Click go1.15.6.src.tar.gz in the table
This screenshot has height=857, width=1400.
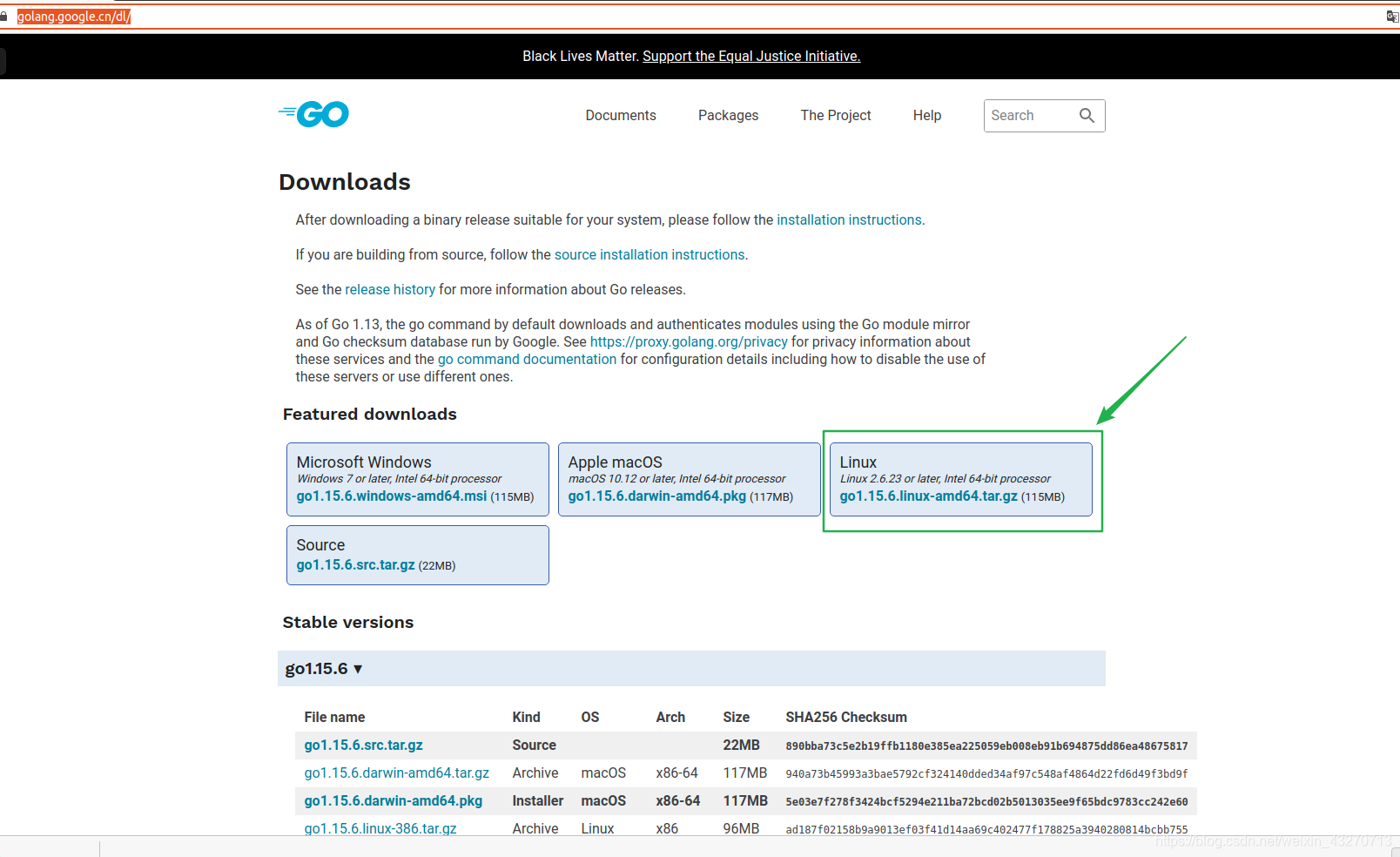click(363, 745)
